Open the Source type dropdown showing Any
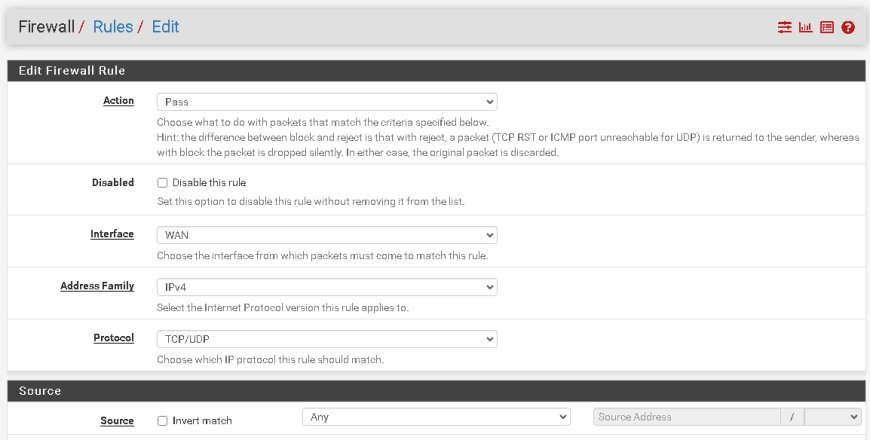The image size is (870, 440). 436,417
